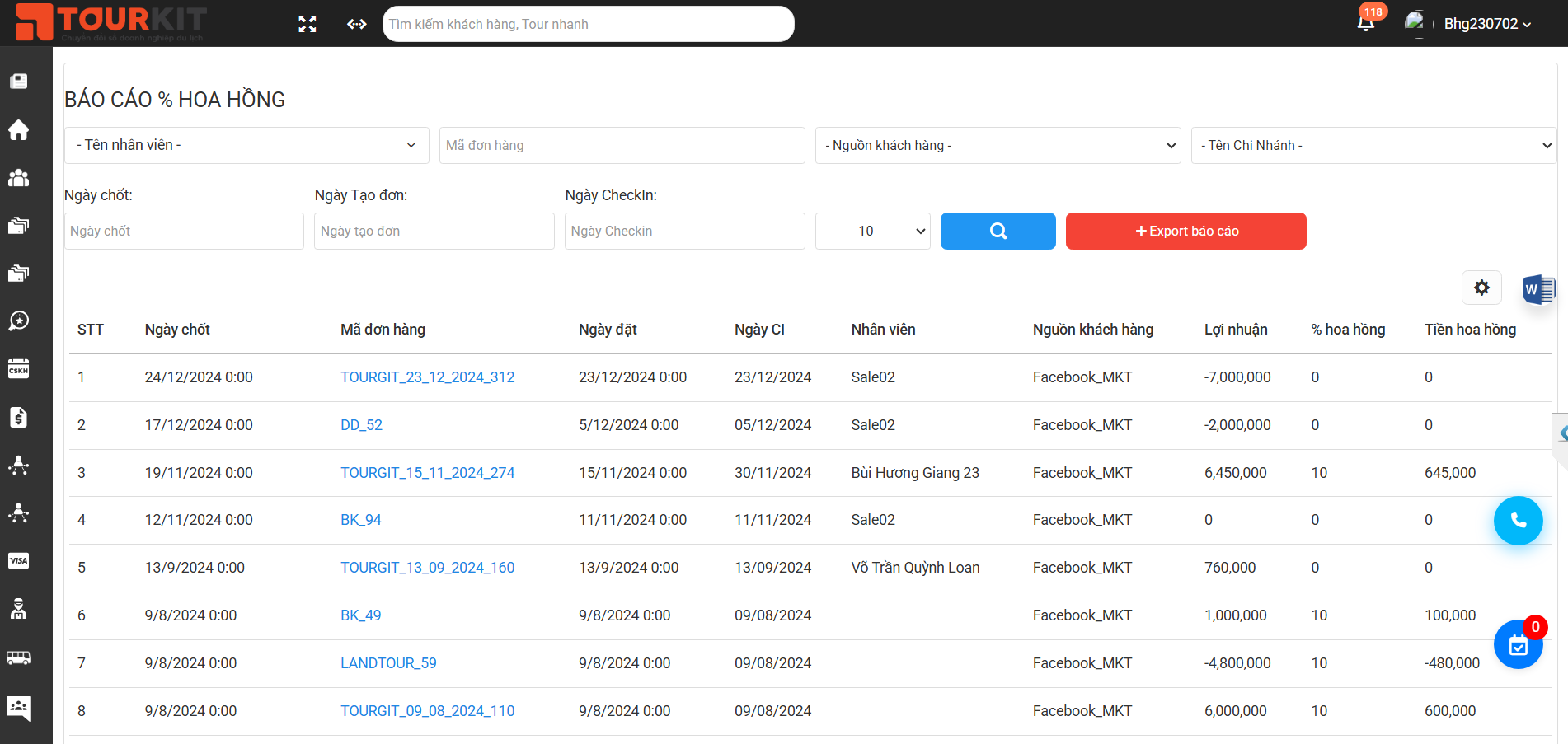This screenshot has width=1568, height=744.
Task: Click the Ngày đặt column header
Action: point(608,330)
